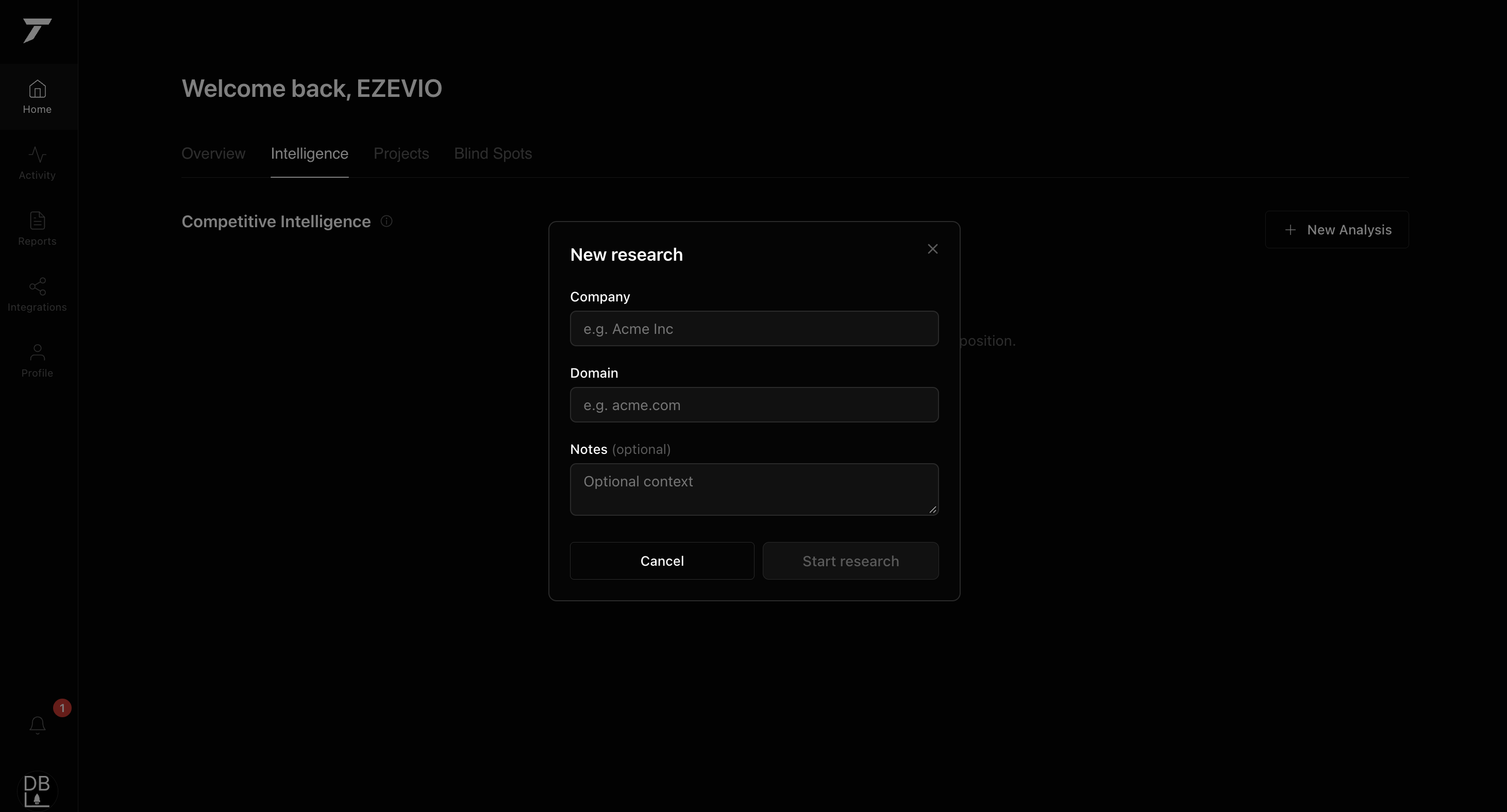Screen dimensions: 1507x812
Task: Go to Reports in sidebar
Action: pos(38,229)
